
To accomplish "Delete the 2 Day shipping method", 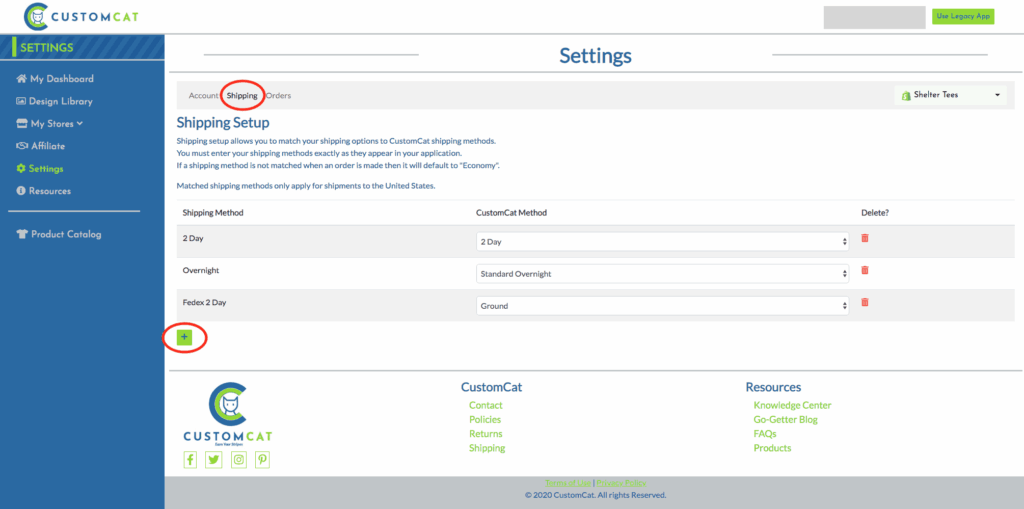I will tap(865, 238).
